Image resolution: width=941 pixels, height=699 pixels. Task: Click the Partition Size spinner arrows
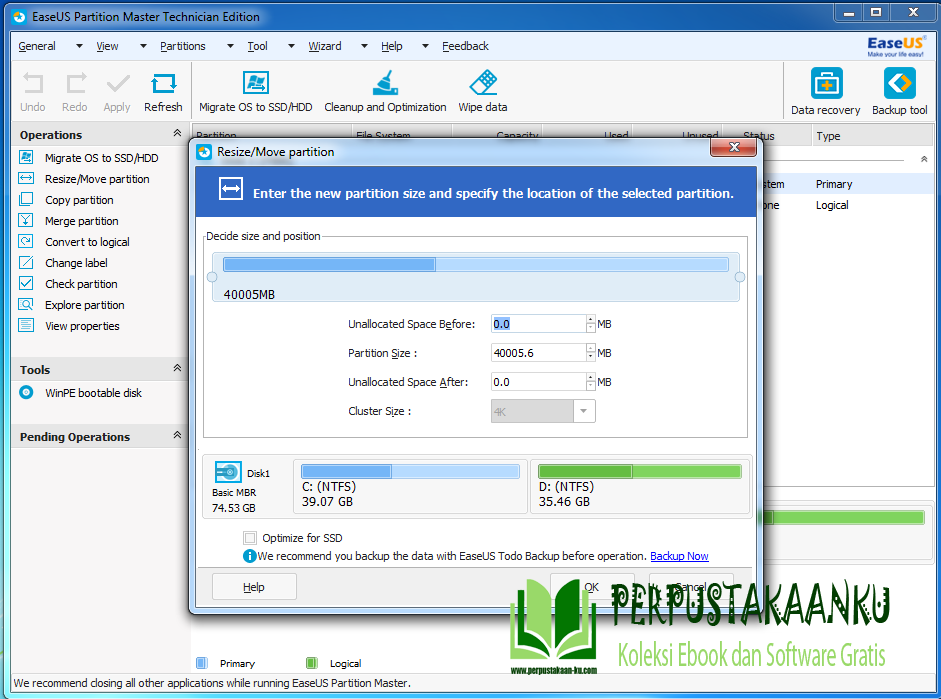click(x=591, y=353)
